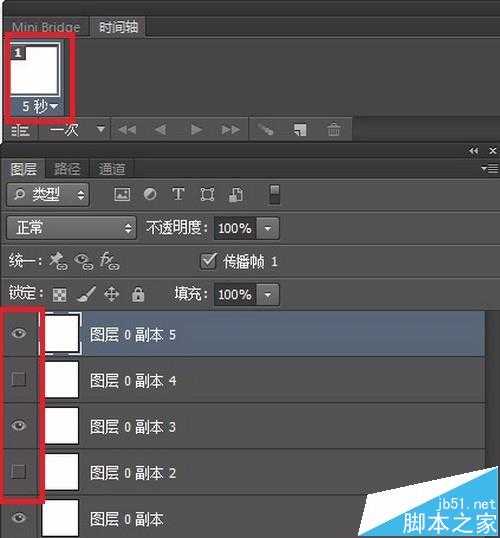Viewport: 500px width, 538px height.
Task: Hide layer 图层 0 副本 3
Action: (19, 425)
